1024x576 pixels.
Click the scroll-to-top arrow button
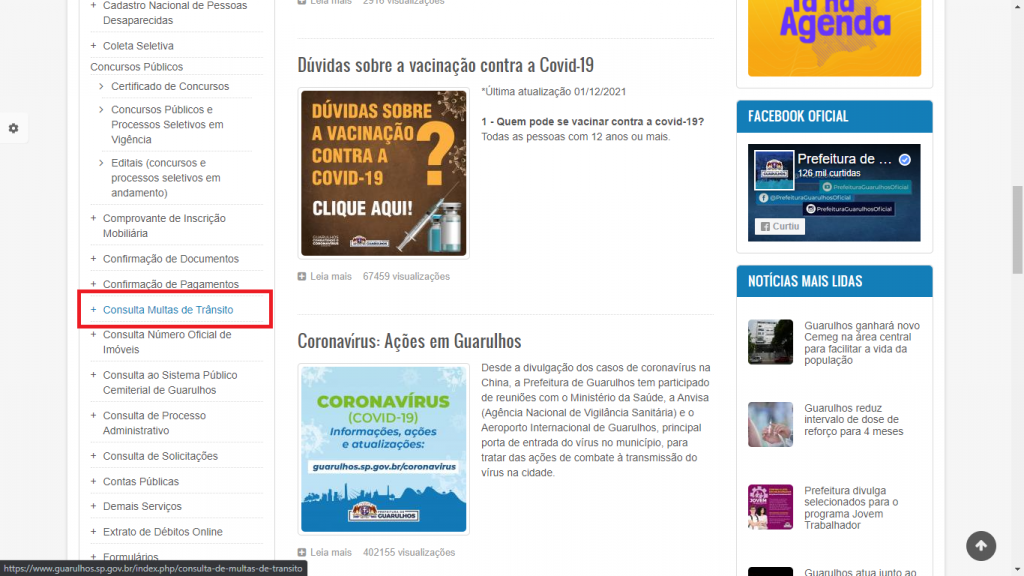pos(980,545)
